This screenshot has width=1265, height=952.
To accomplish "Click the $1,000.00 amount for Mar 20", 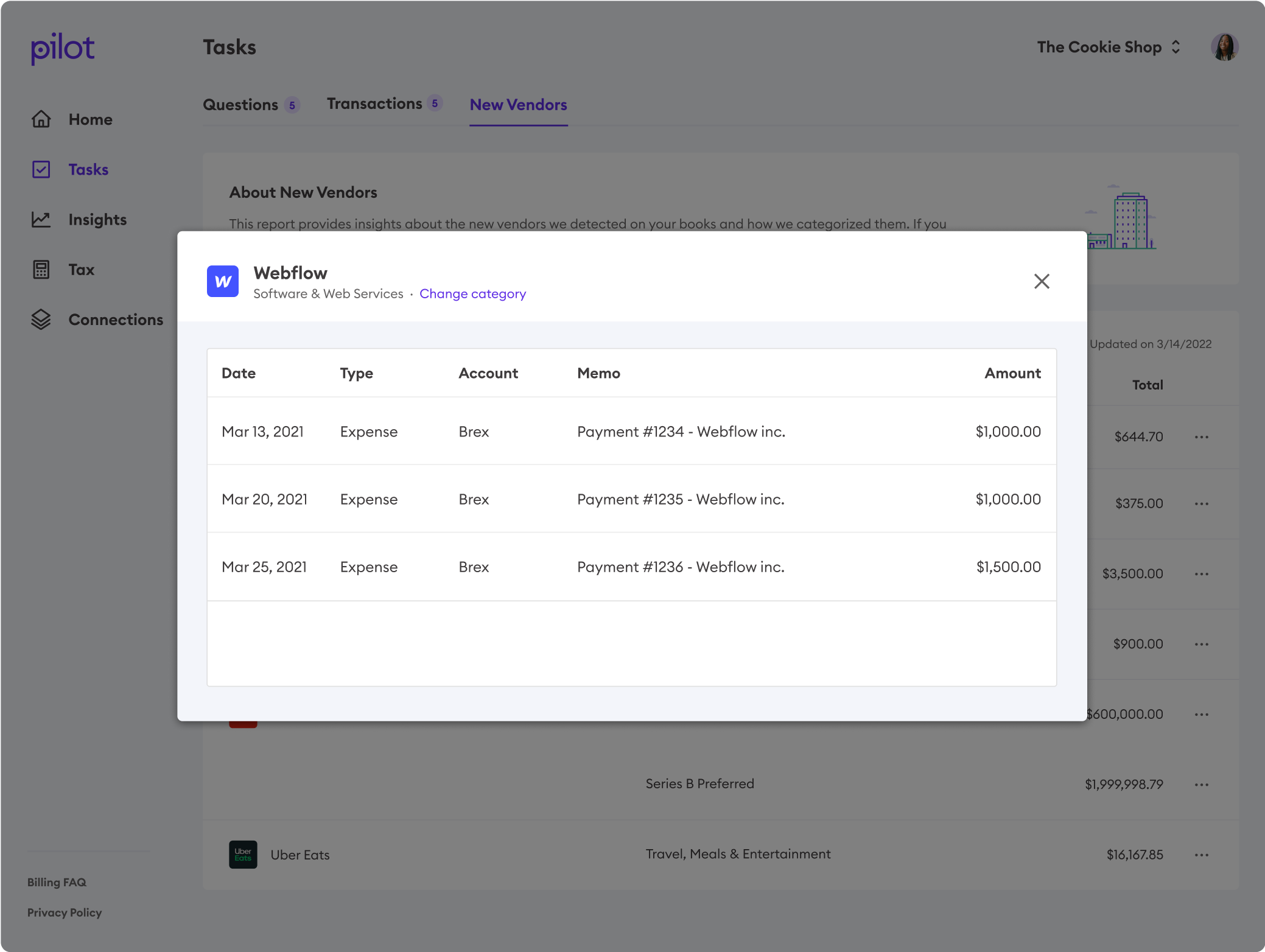I will click(1008, 499).
